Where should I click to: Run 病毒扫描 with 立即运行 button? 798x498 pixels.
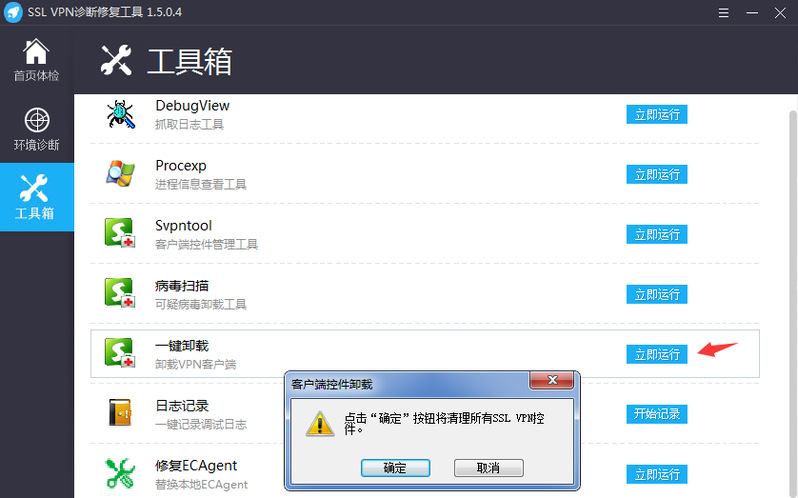tap(657, 295)
